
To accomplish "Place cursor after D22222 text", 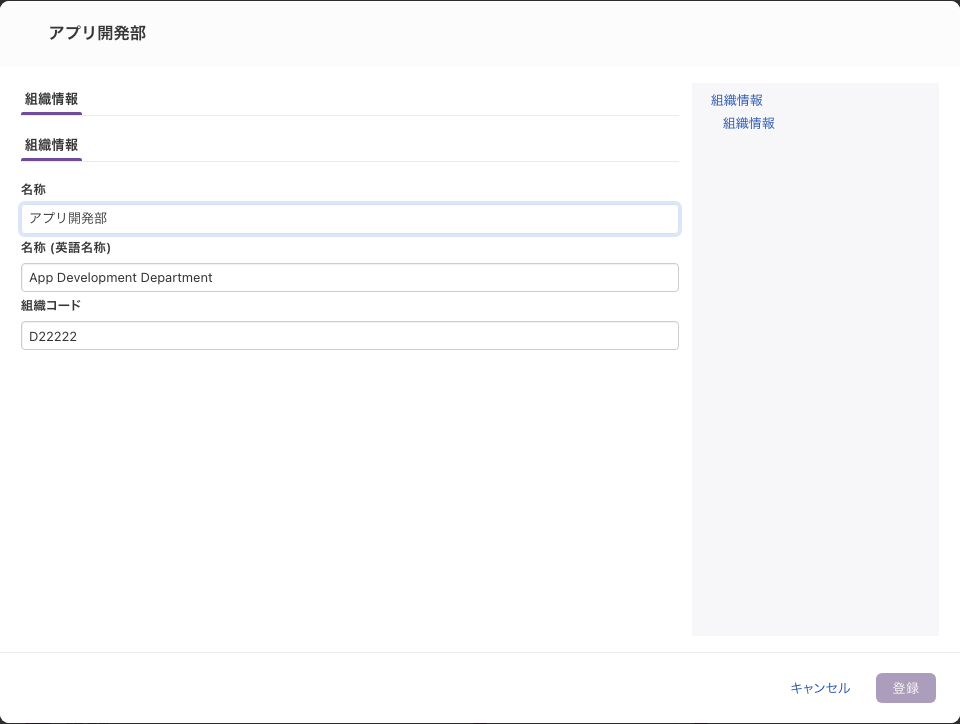I will [x=78, y=336].
